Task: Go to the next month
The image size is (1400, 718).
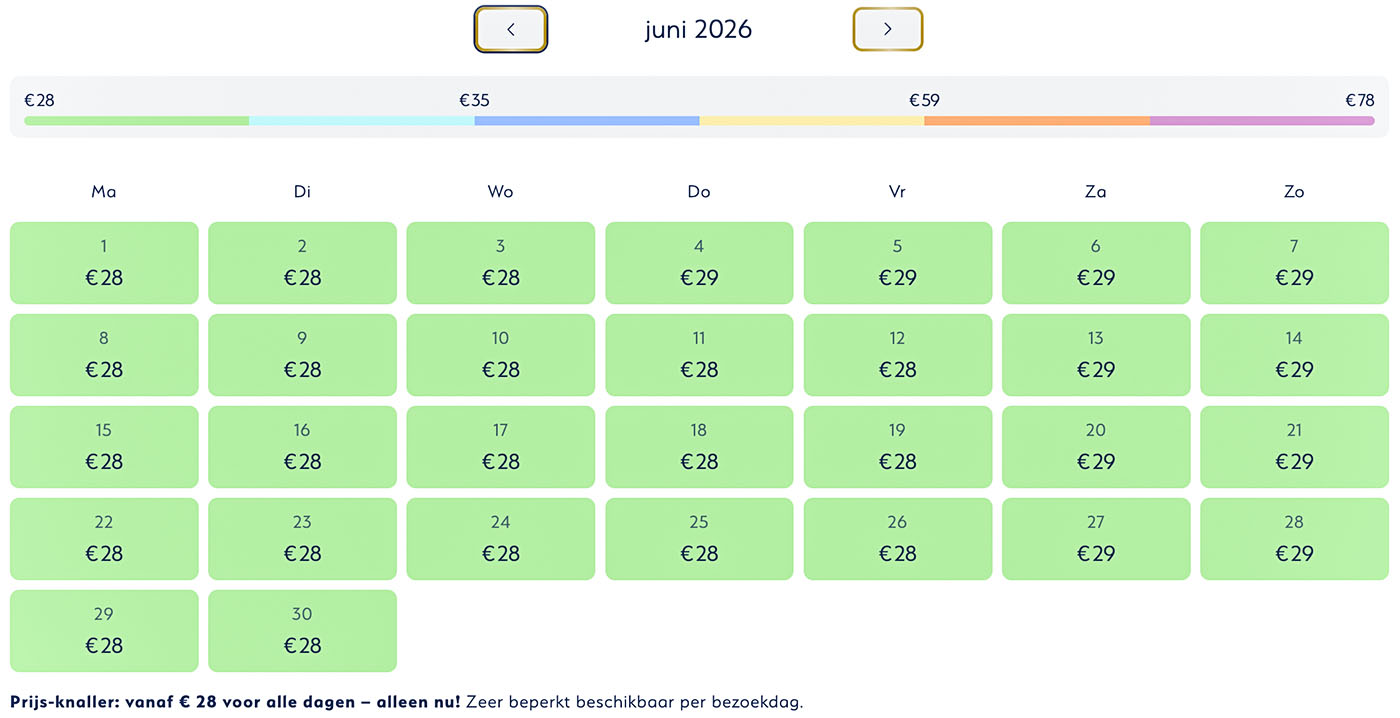Action: (887, 29)
